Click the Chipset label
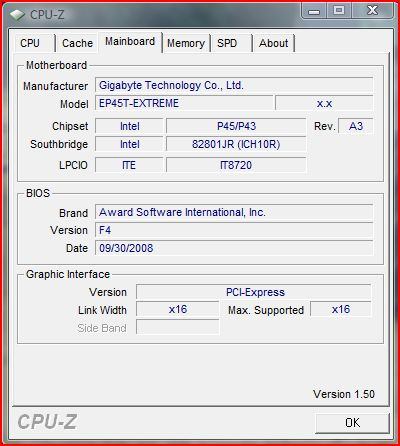Screen dimensions: 400x446 tap(70, 126)
